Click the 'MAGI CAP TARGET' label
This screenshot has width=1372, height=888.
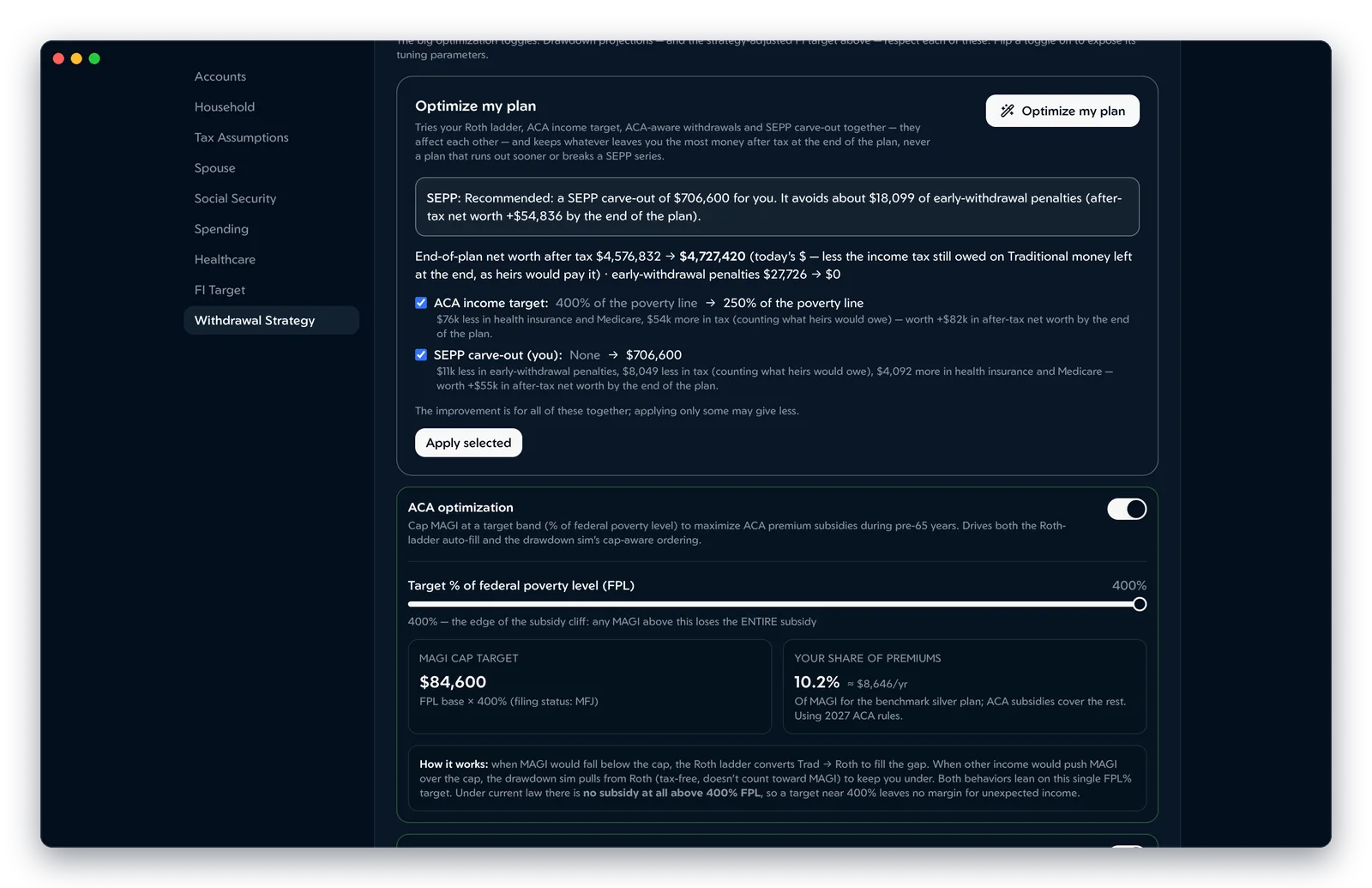click(469, 658)
